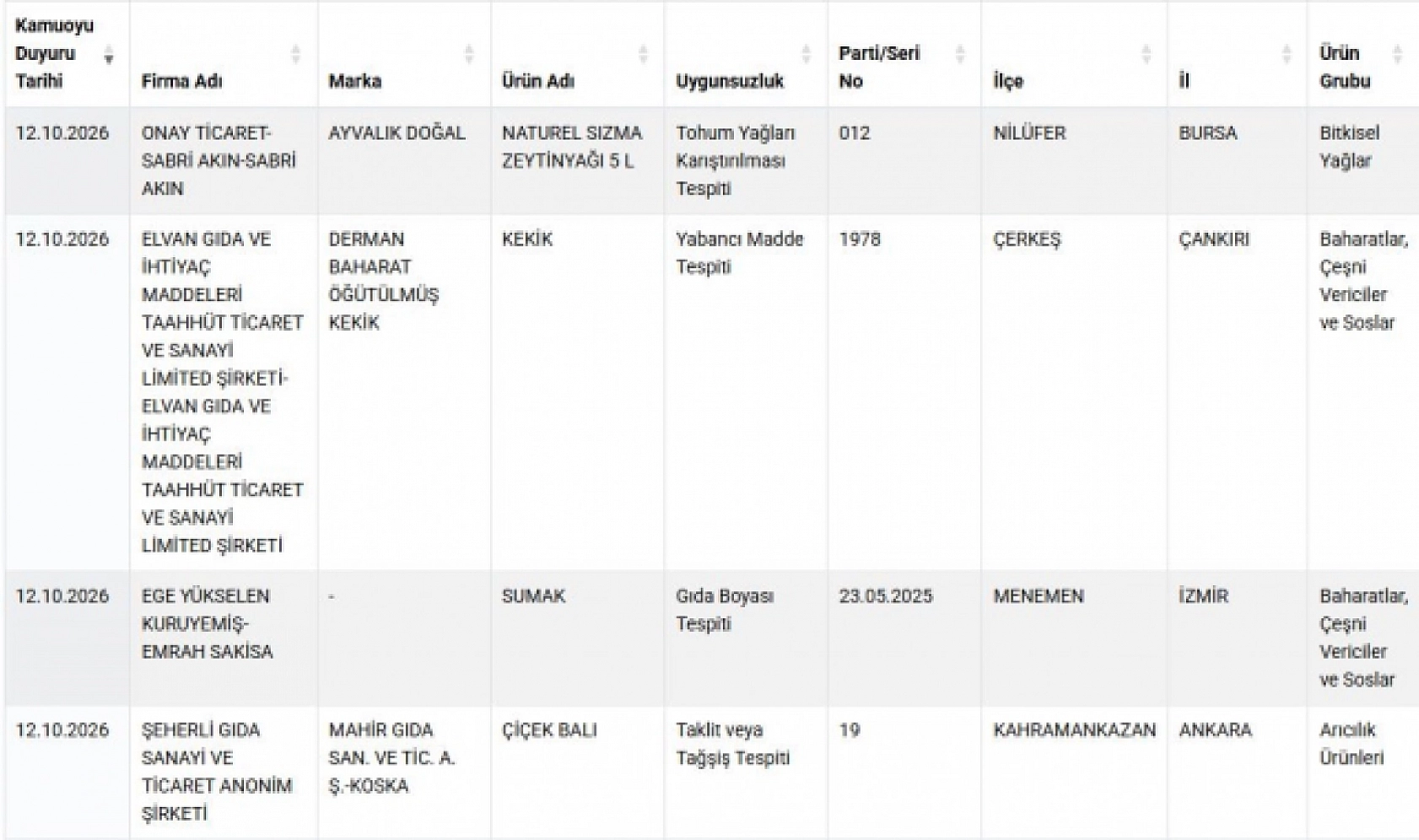Sort by Ürün Adı sort icon
1419x840 pixels.
pyautogui.click(x=643, y=54)
